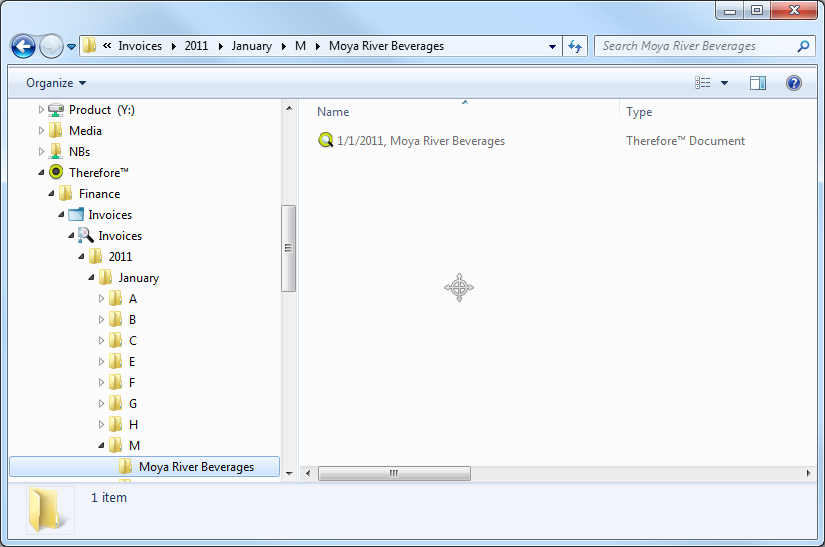Toggle the preview pane icon
This screenshot has width=825, height=547.
[x=758, y=83]
